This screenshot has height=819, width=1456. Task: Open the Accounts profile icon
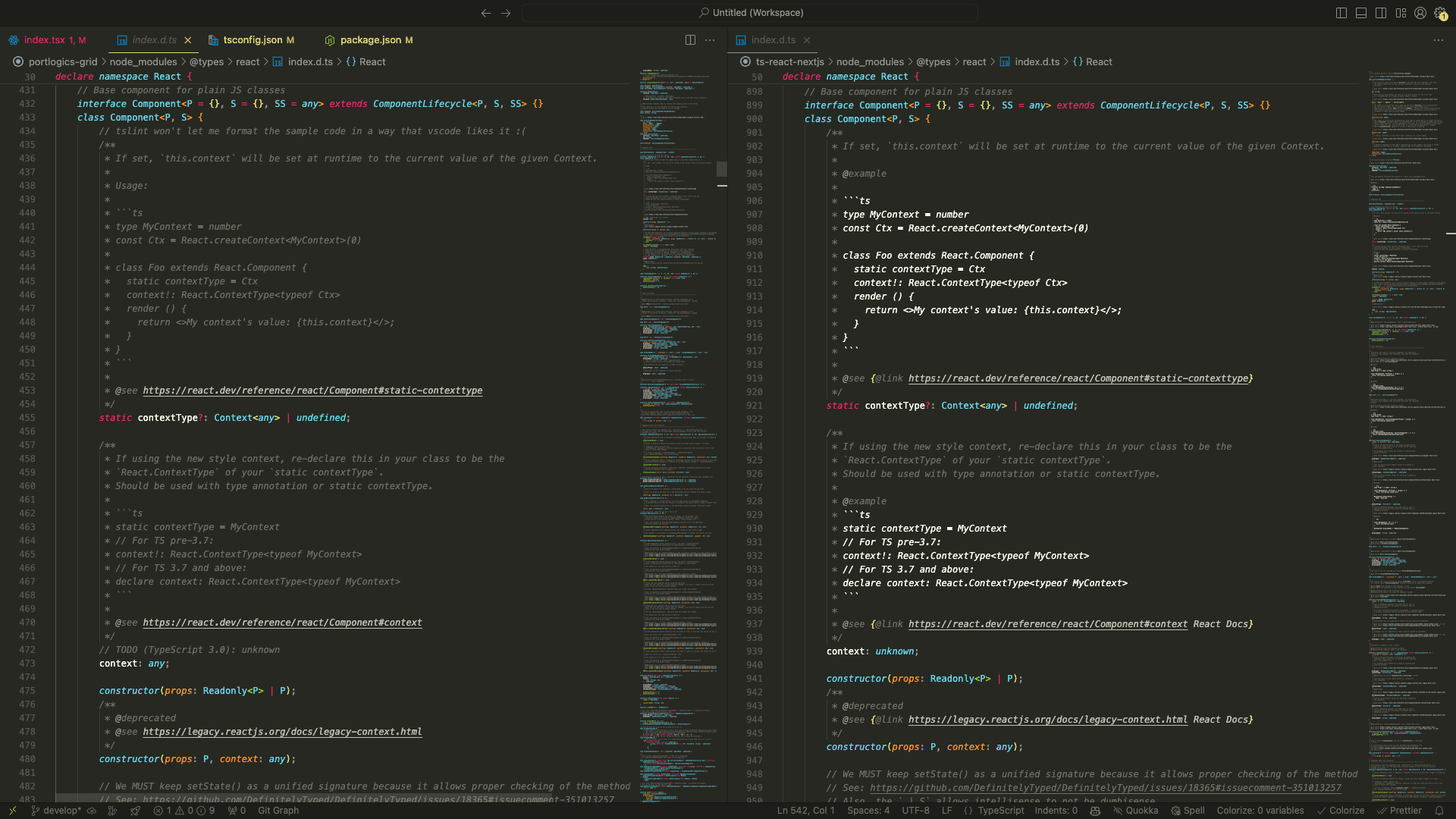point(1420,13)
